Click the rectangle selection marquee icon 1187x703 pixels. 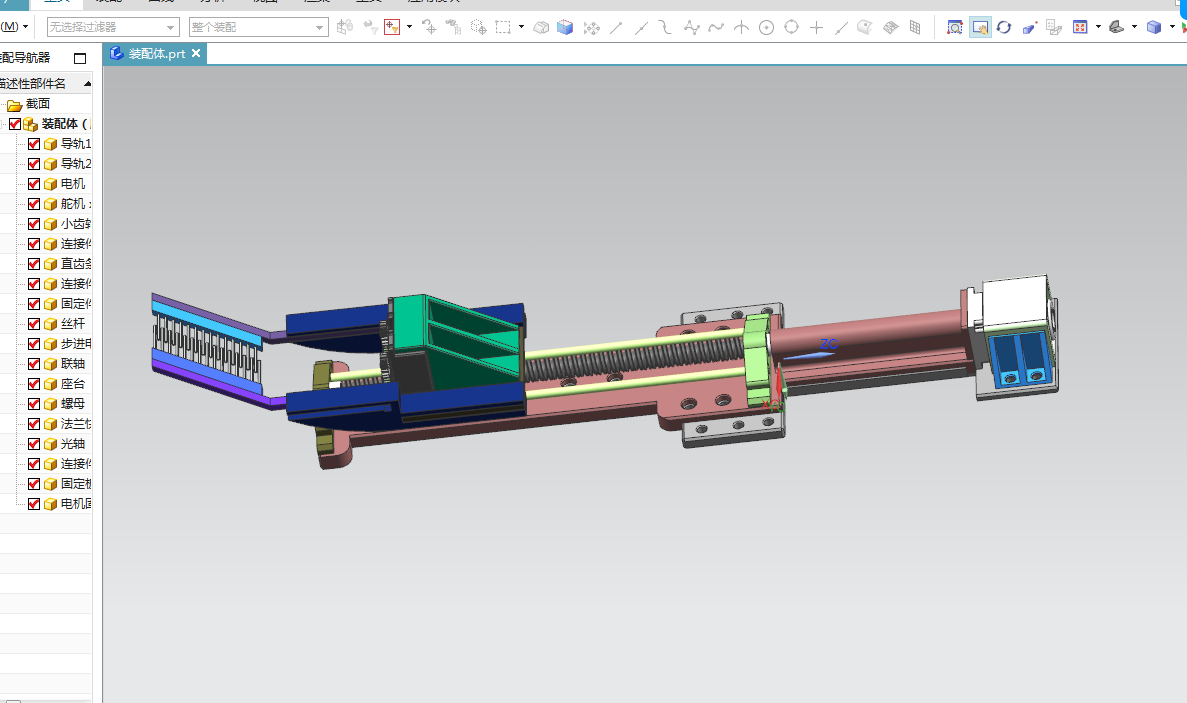pos(503,27)
